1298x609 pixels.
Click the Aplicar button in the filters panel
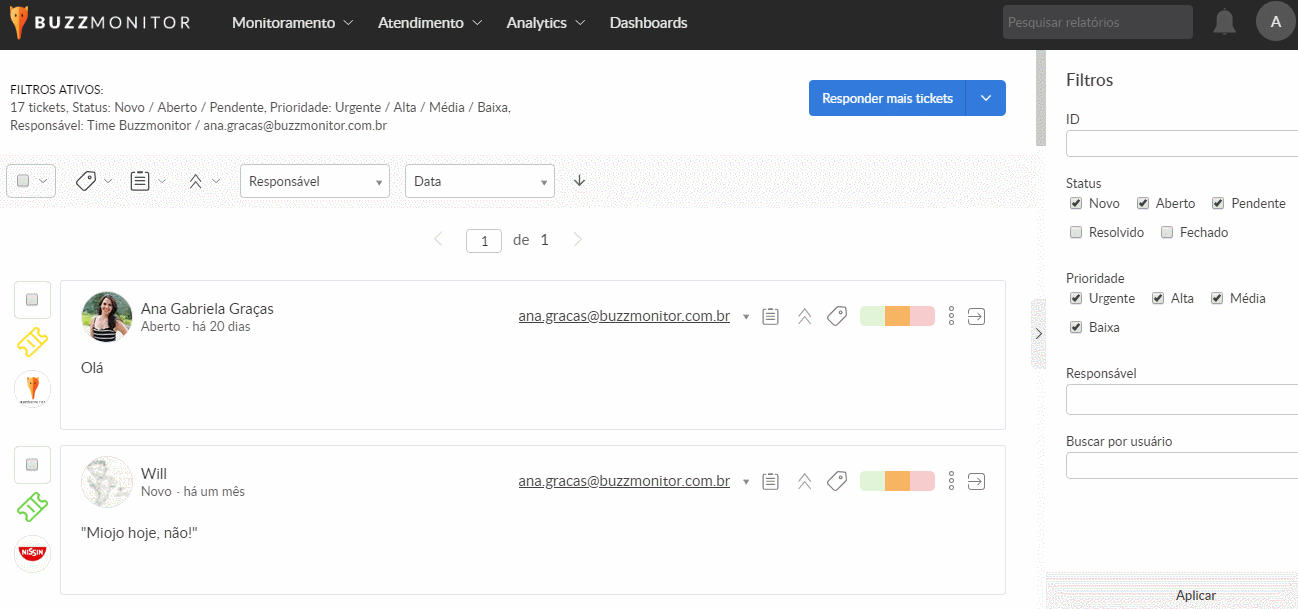(x=1195, y=595)
